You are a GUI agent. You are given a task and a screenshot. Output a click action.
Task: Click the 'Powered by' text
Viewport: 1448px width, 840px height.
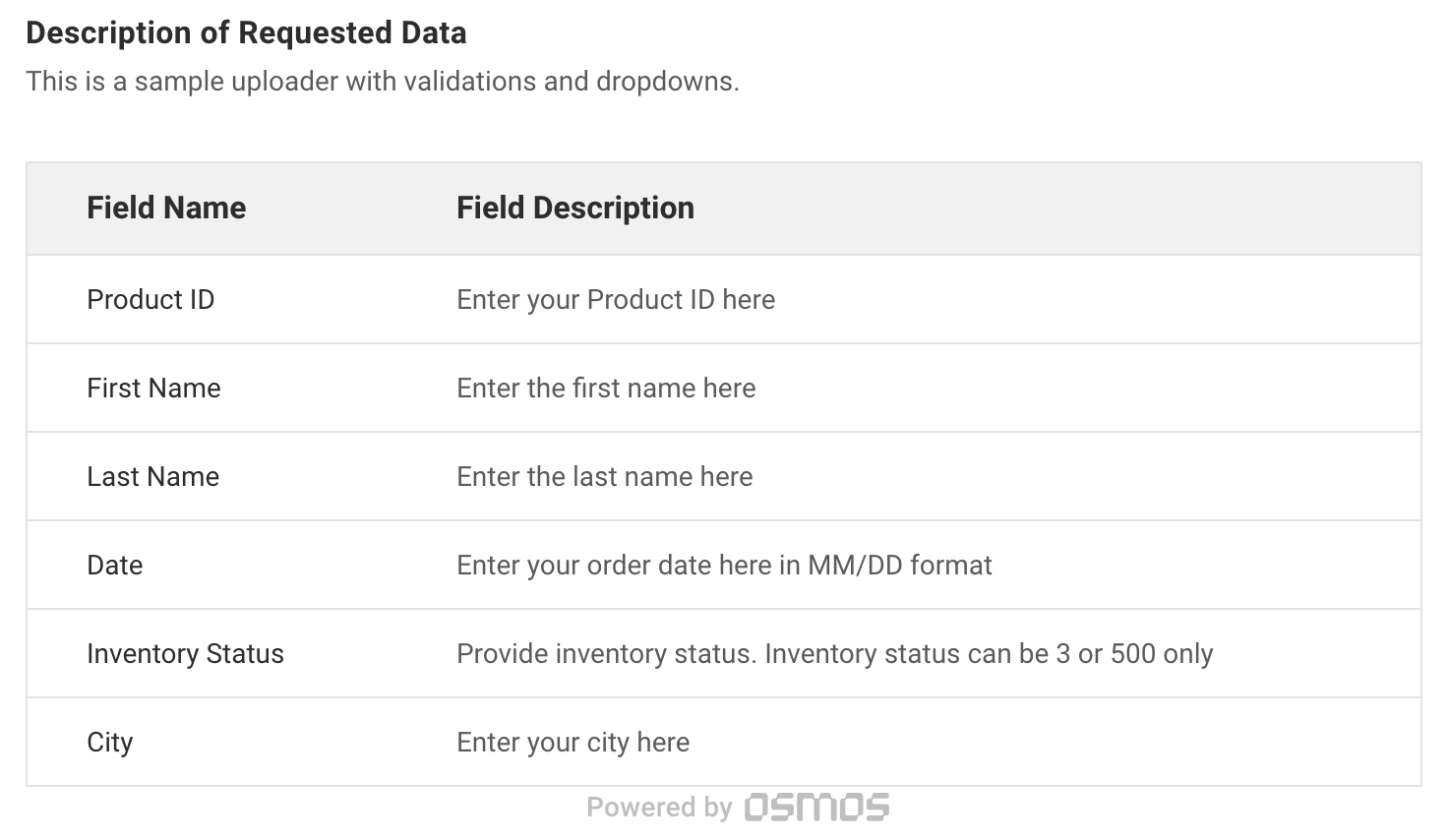tap(659, 808)
